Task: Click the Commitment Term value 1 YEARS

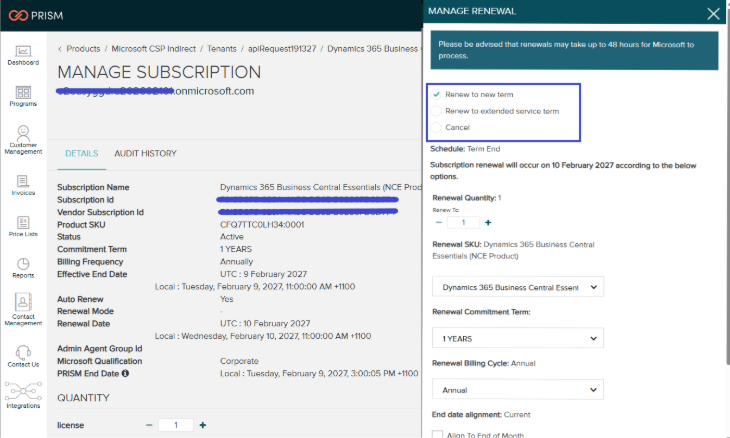Action: pyautogui.click(x=236, y=249)
